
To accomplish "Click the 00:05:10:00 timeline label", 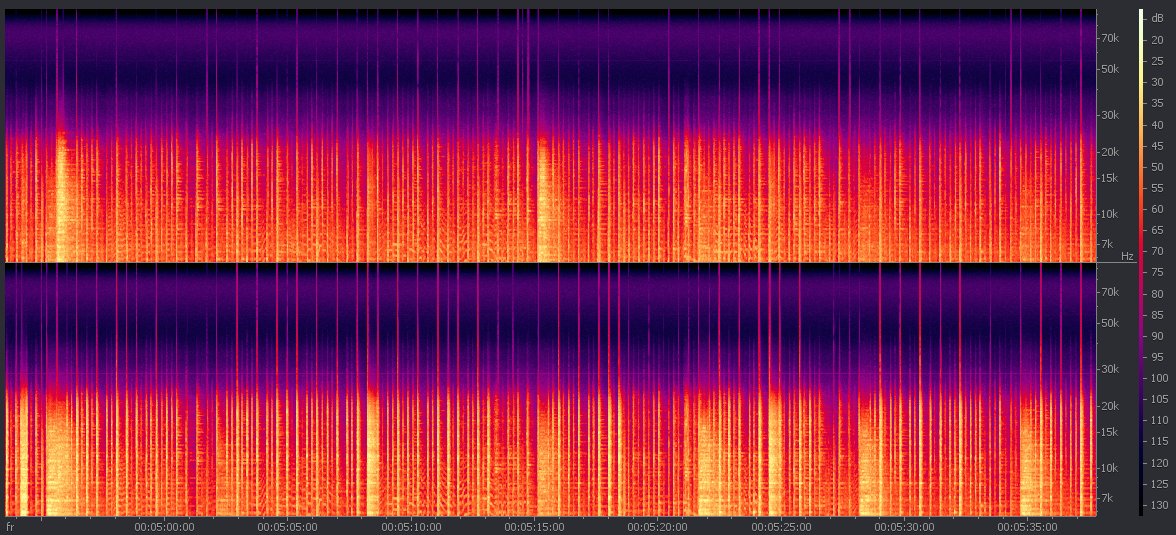I will [412, 527].
